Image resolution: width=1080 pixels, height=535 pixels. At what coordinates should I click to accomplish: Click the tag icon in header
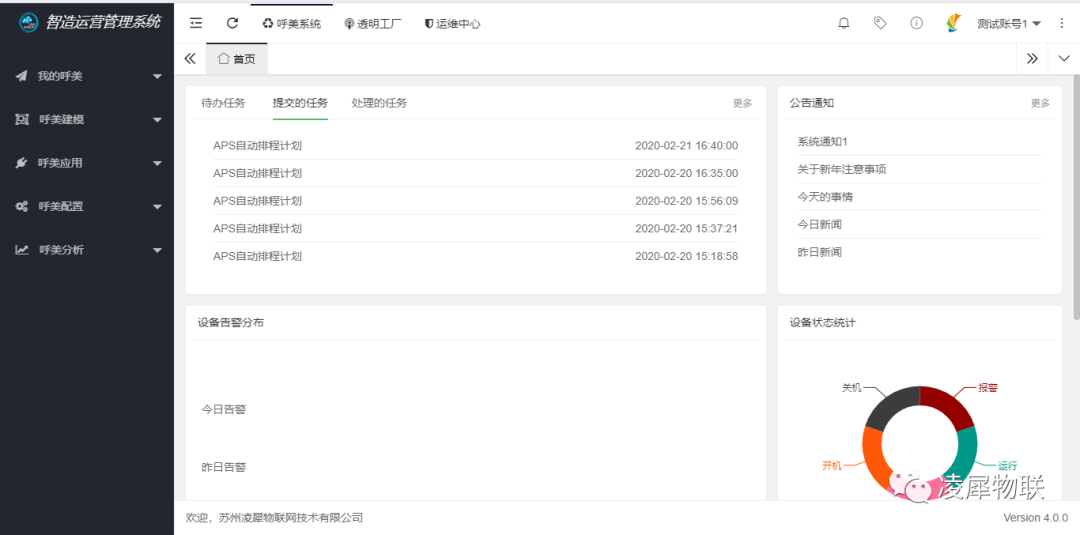[880, 23]
